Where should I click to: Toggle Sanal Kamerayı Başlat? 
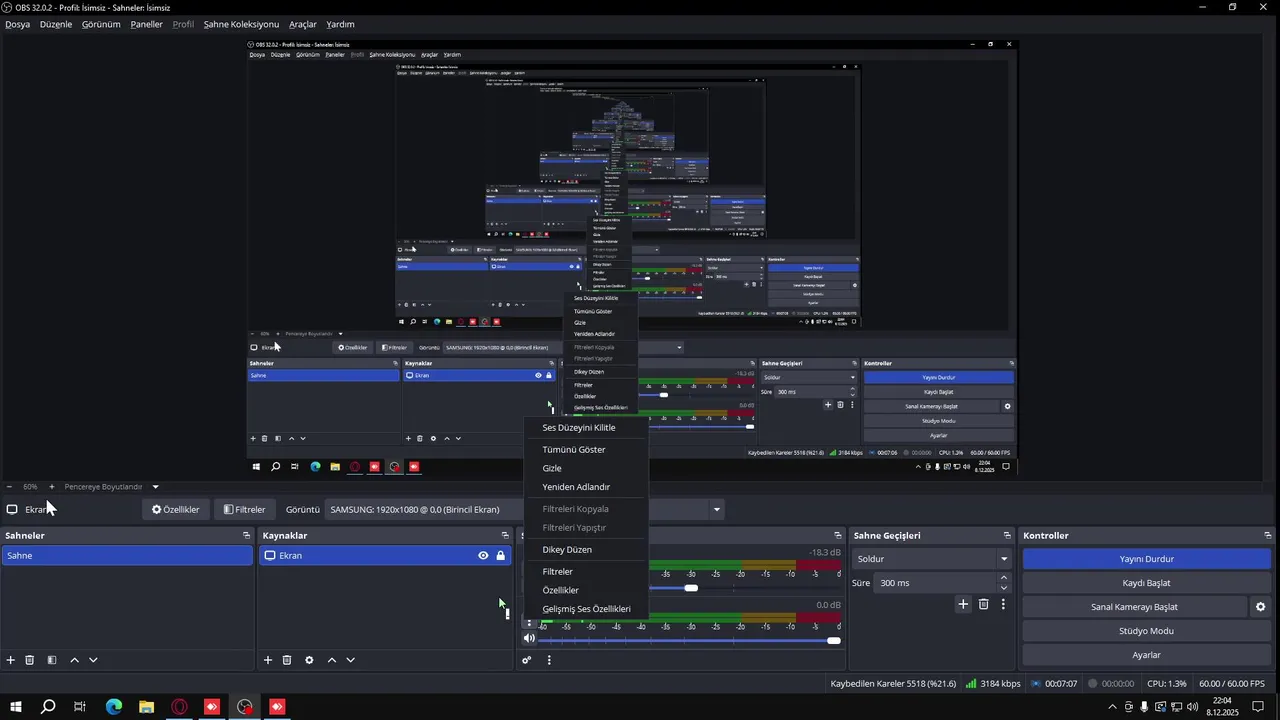point(1134,607)
